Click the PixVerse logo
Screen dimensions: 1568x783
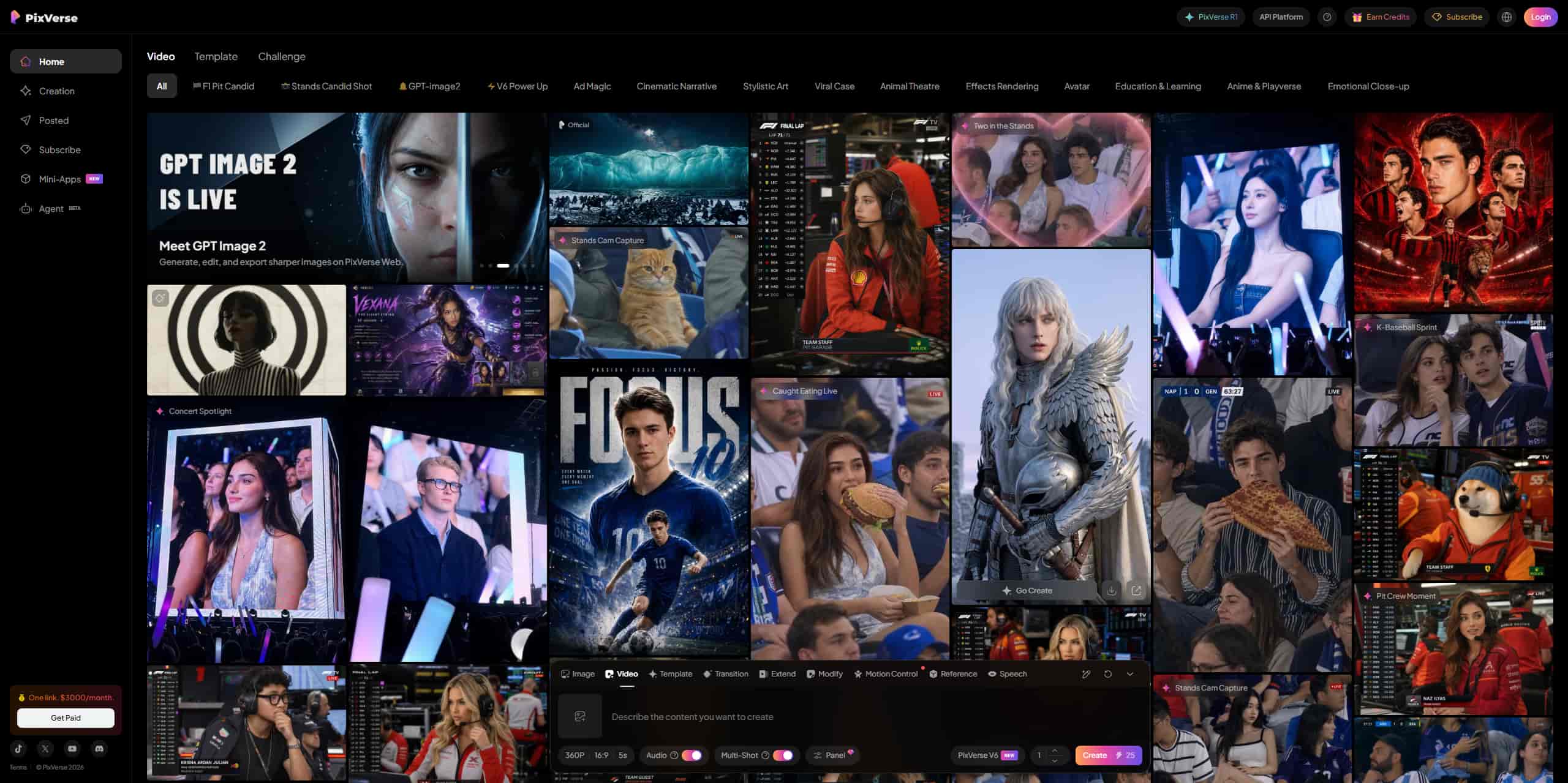tap(44, 18)
